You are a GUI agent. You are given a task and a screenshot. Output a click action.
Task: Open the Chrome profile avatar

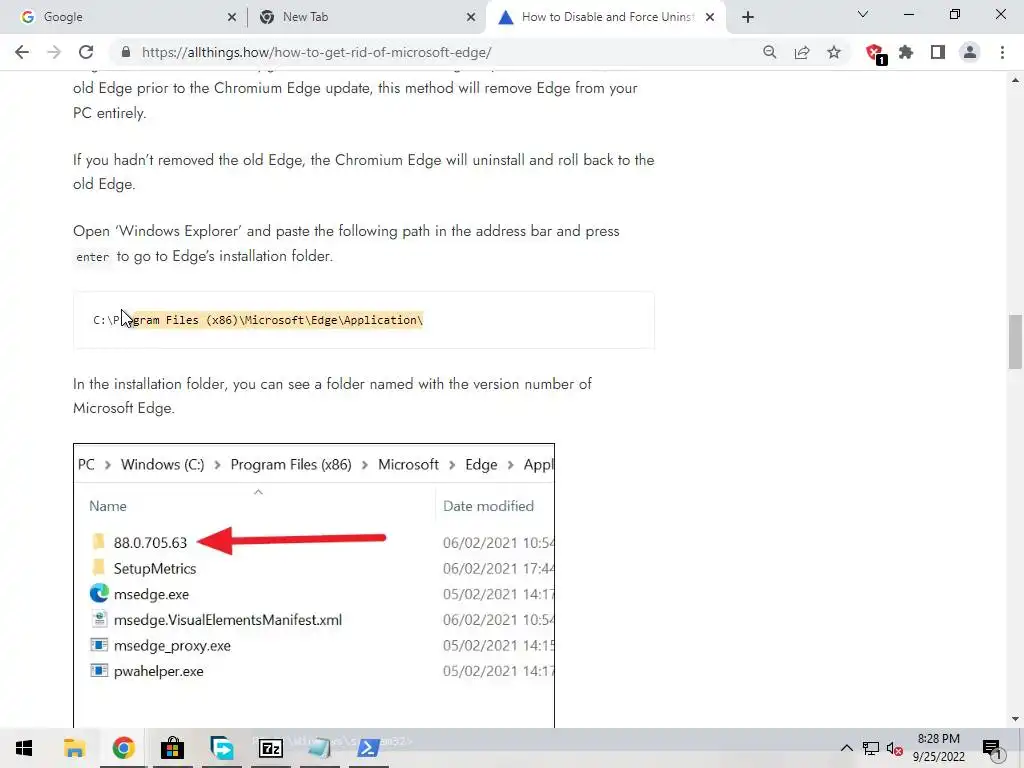coord(970,52)
